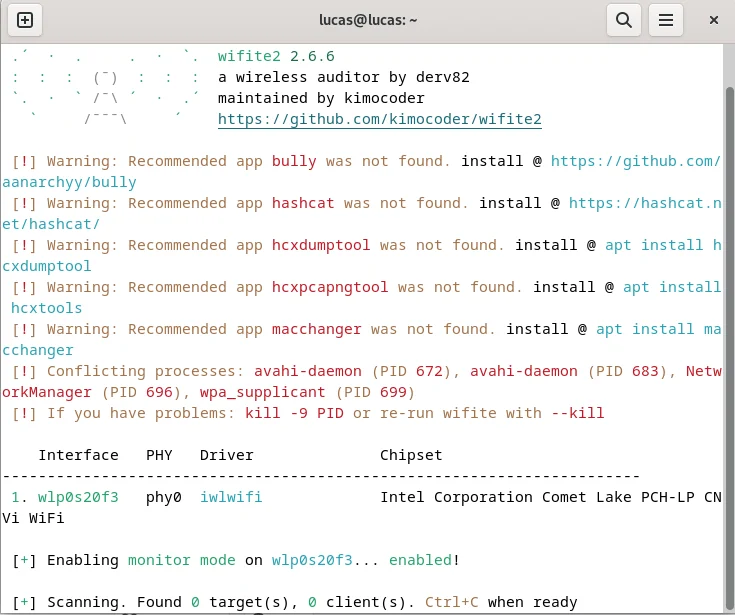Click the red 'macchanger' app name
The height and width of the screenshot is (615, 735).
(317, 329)
